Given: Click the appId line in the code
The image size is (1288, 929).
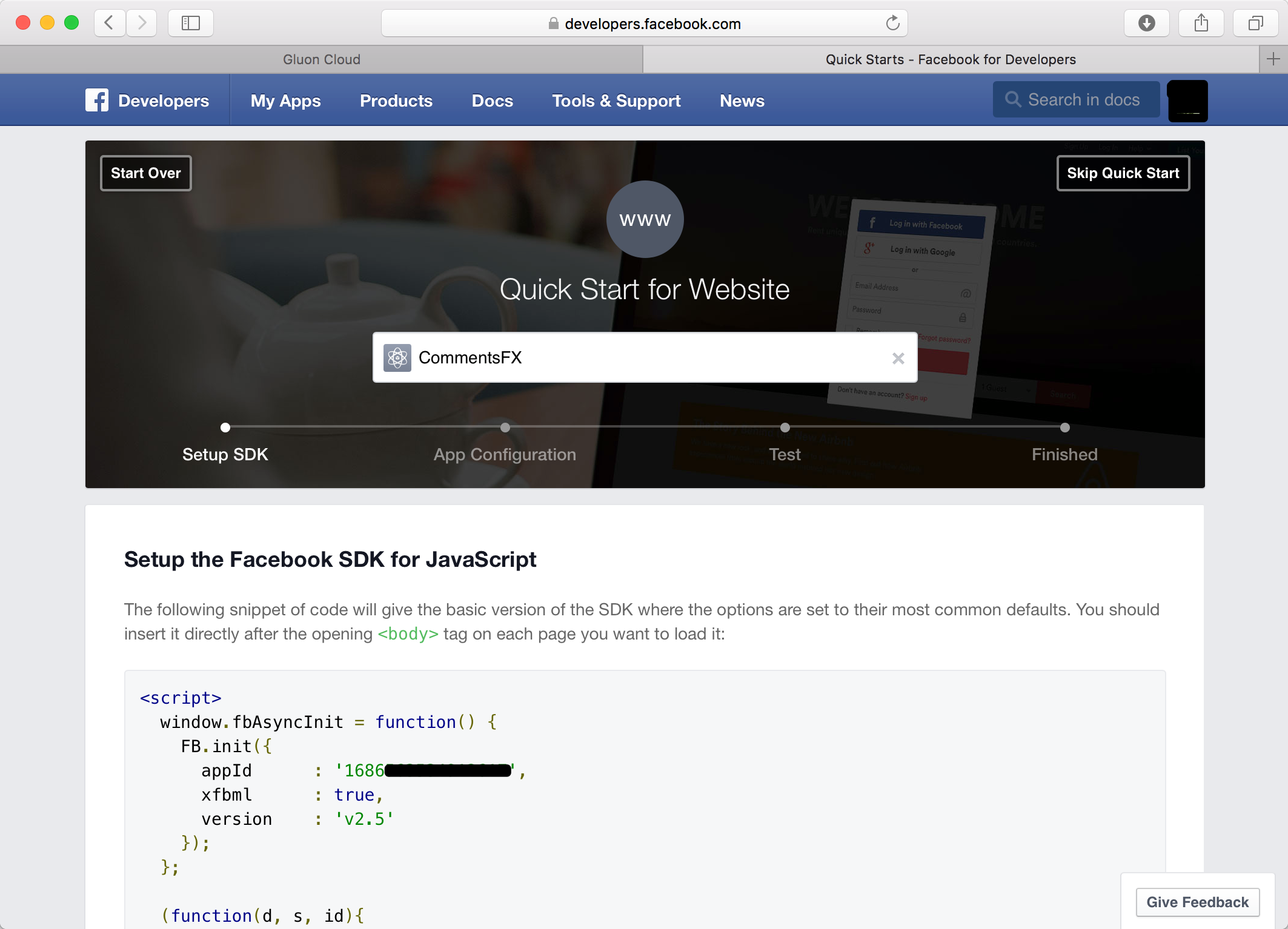Looking at the screenshot, I should pos(363,770).
